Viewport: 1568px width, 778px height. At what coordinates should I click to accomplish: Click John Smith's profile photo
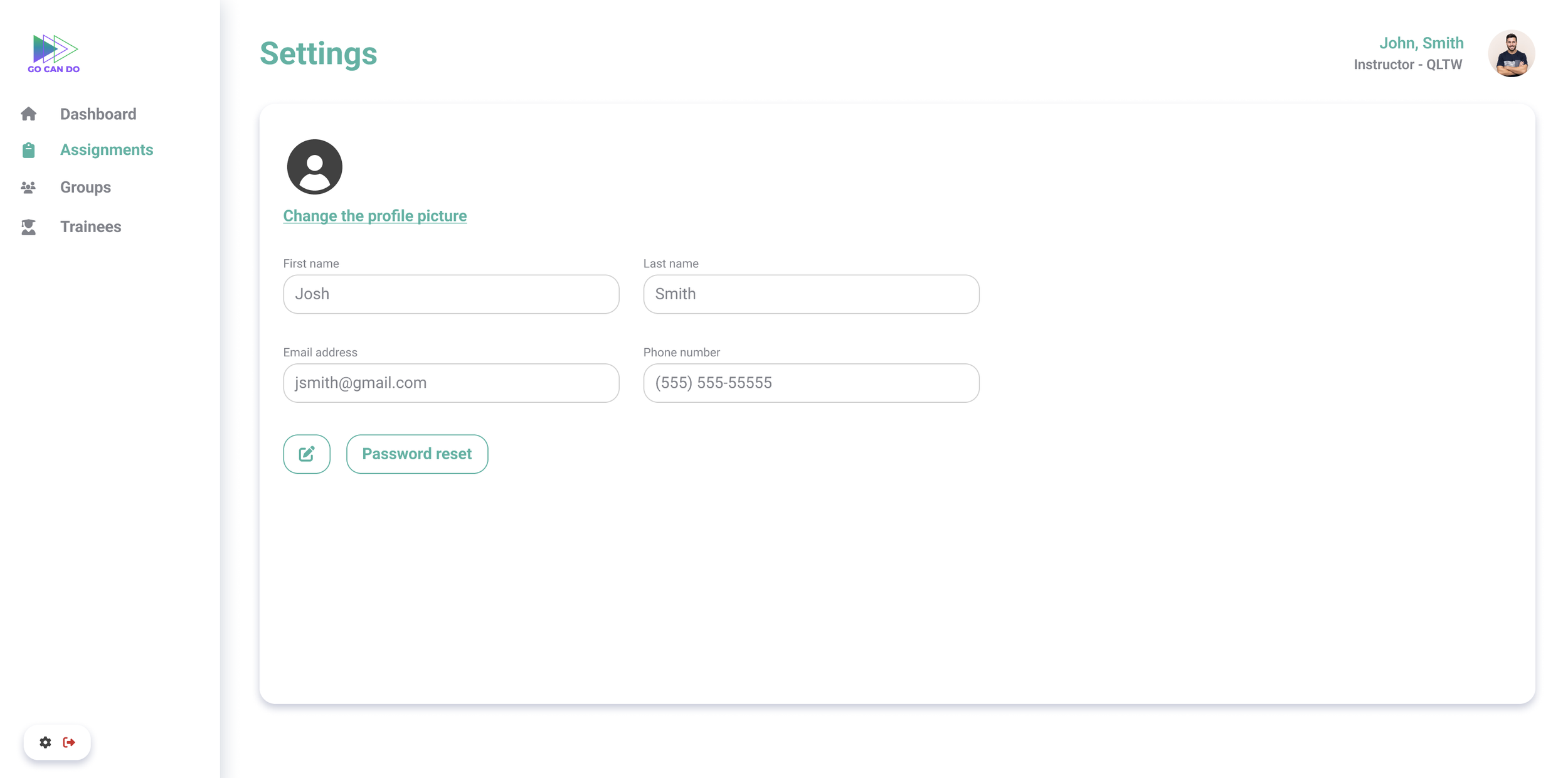(x=1510, y=53)
